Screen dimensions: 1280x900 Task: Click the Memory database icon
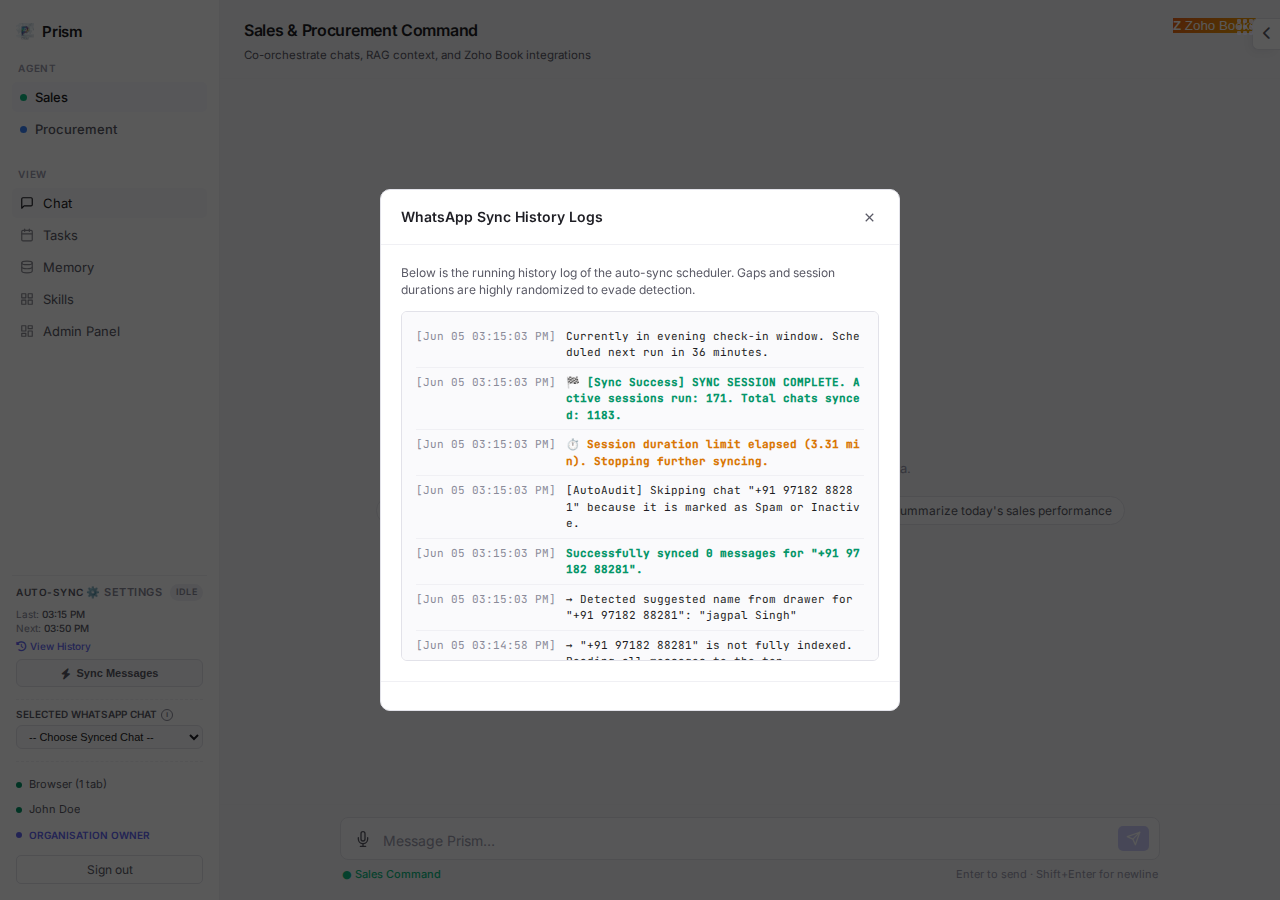tap(27, 267)
